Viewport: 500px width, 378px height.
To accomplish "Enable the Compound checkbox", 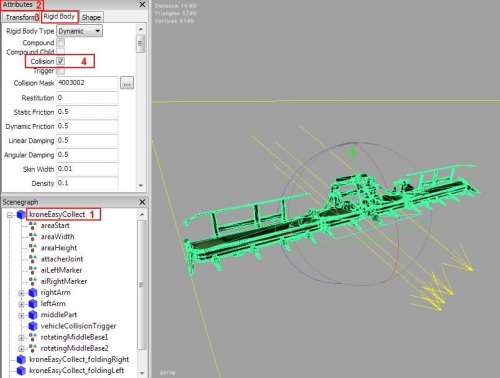I will (61, 42).
